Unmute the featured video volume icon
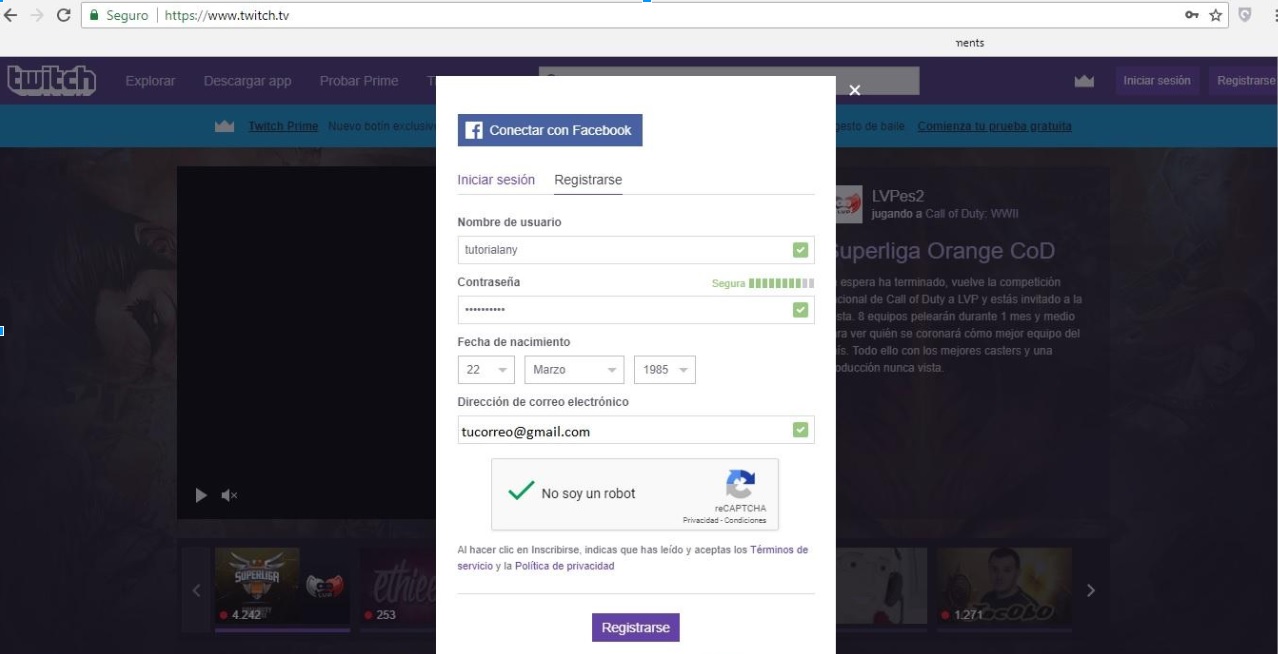The image size is (1278, 654). 229,495
